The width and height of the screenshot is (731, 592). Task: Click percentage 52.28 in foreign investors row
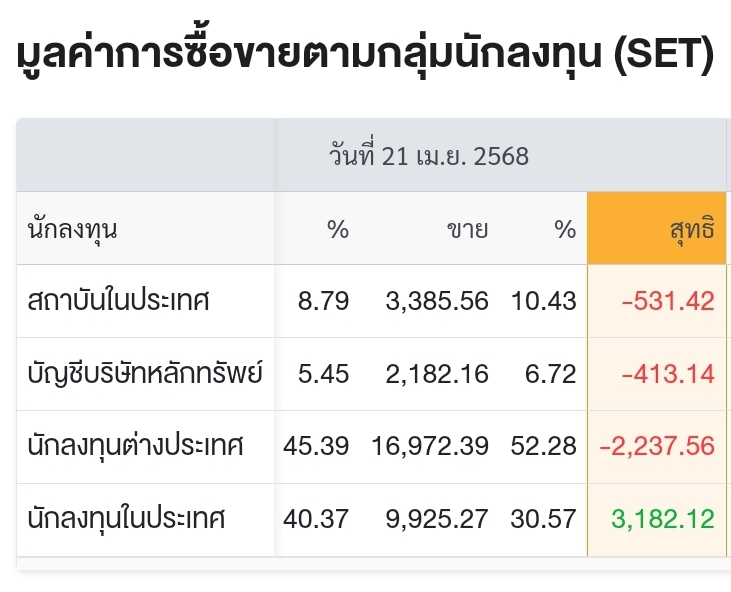tap(544, 446)
